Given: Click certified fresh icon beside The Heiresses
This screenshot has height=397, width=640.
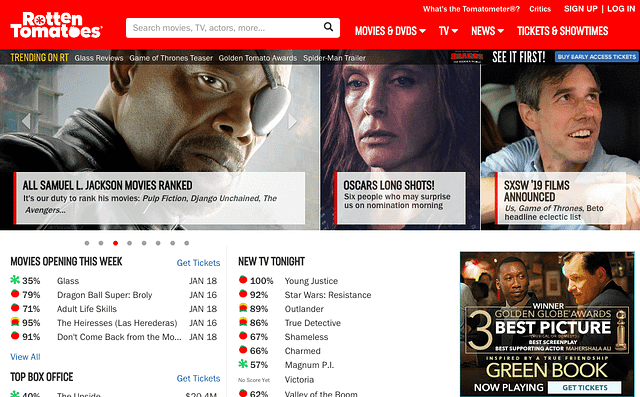Looking at the screenshot, I should pyautogui.click(x=15, y=322).
